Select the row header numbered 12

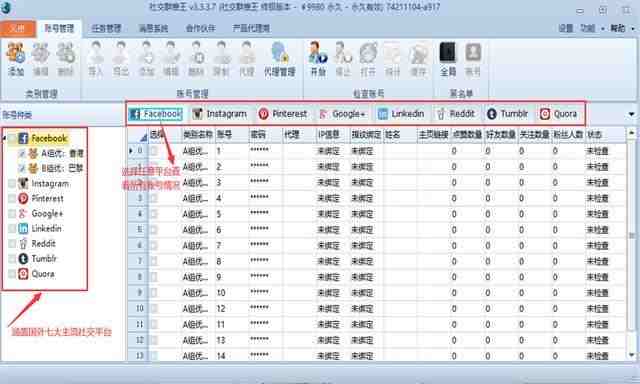pyautogui.click(x=138, y=340)
